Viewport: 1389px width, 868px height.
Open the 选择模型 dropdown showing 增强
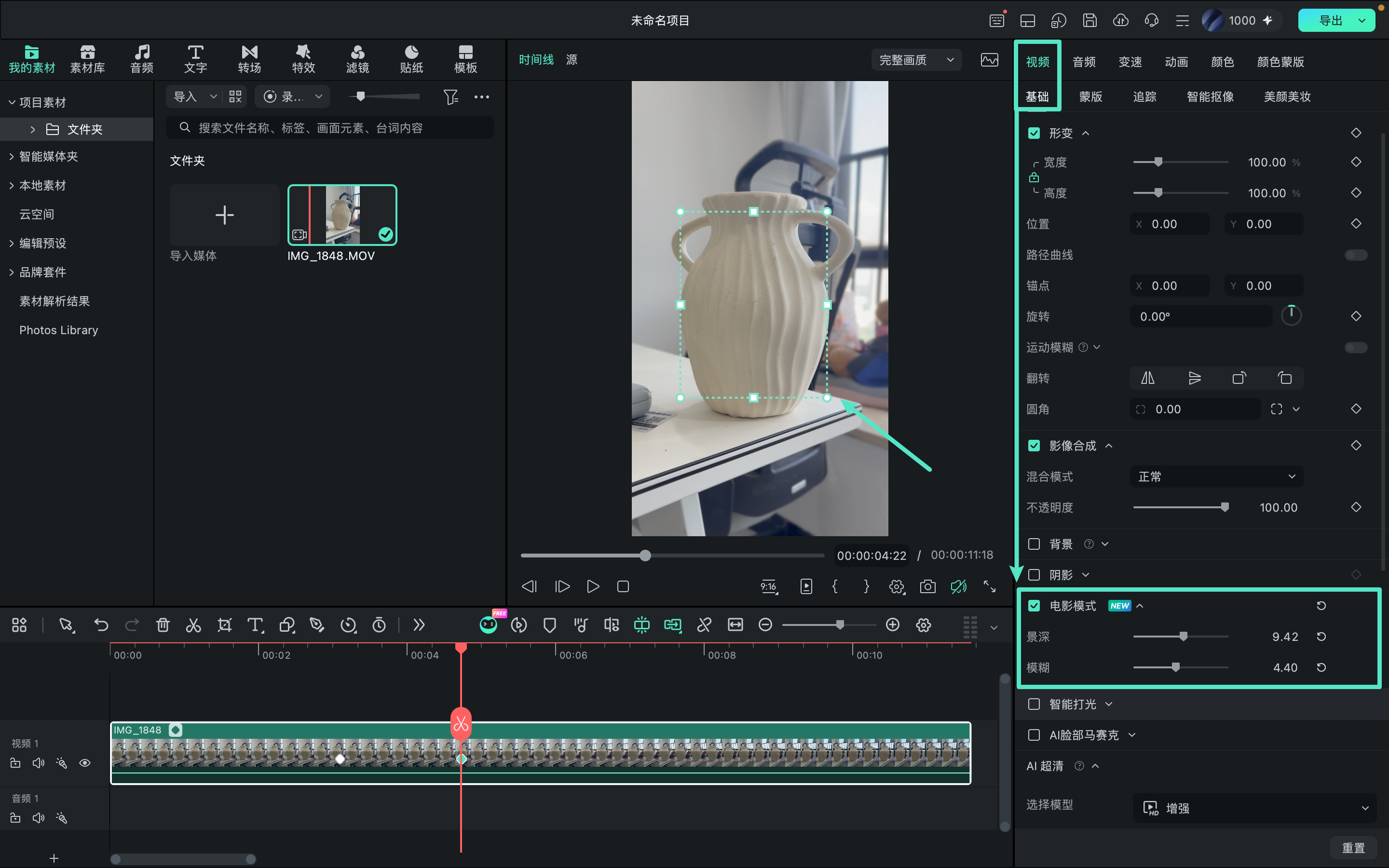tap(1255, 808)
